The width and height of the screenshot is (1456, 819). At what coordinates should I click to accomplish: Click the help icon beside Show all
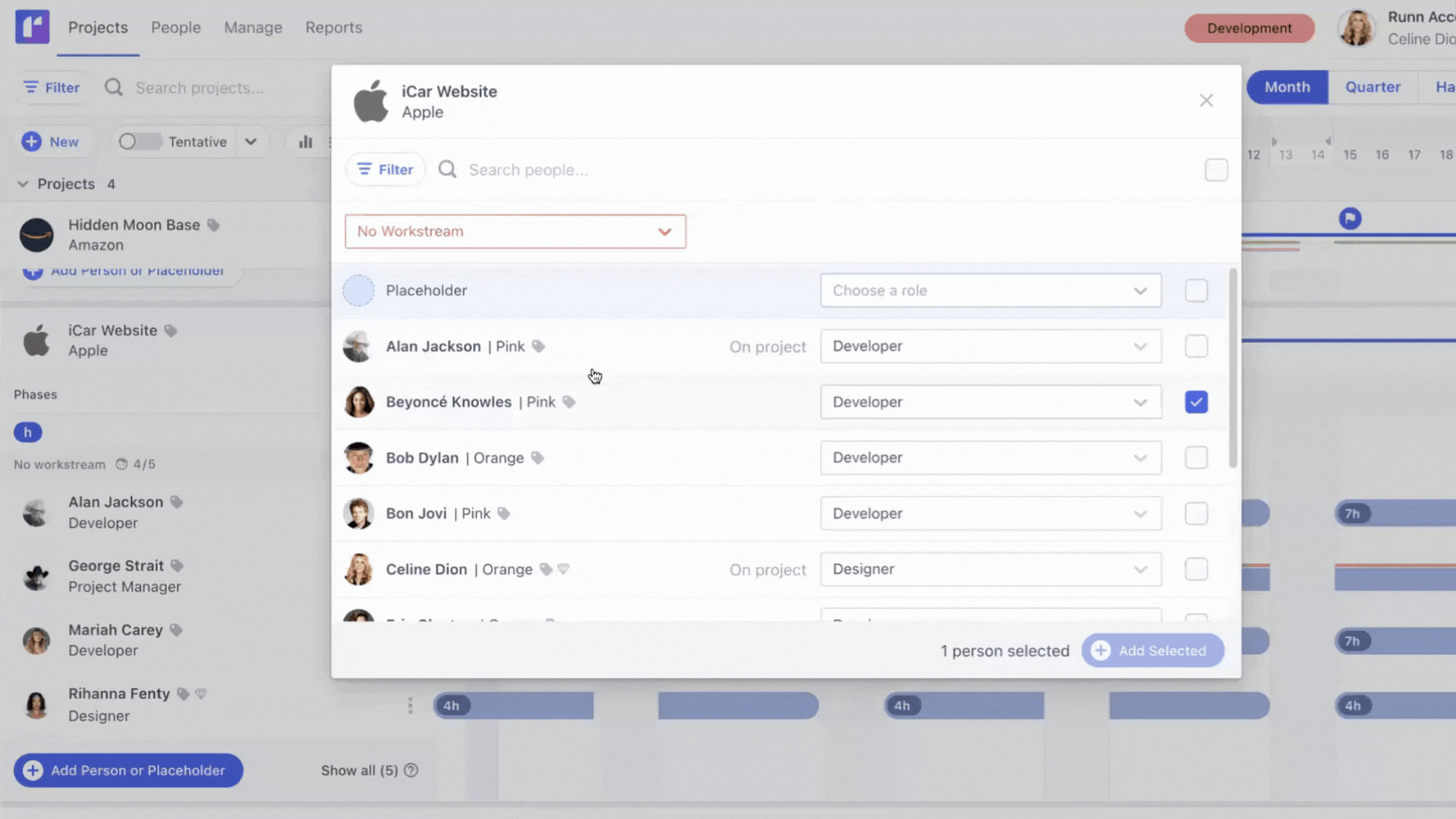[411, 770]
